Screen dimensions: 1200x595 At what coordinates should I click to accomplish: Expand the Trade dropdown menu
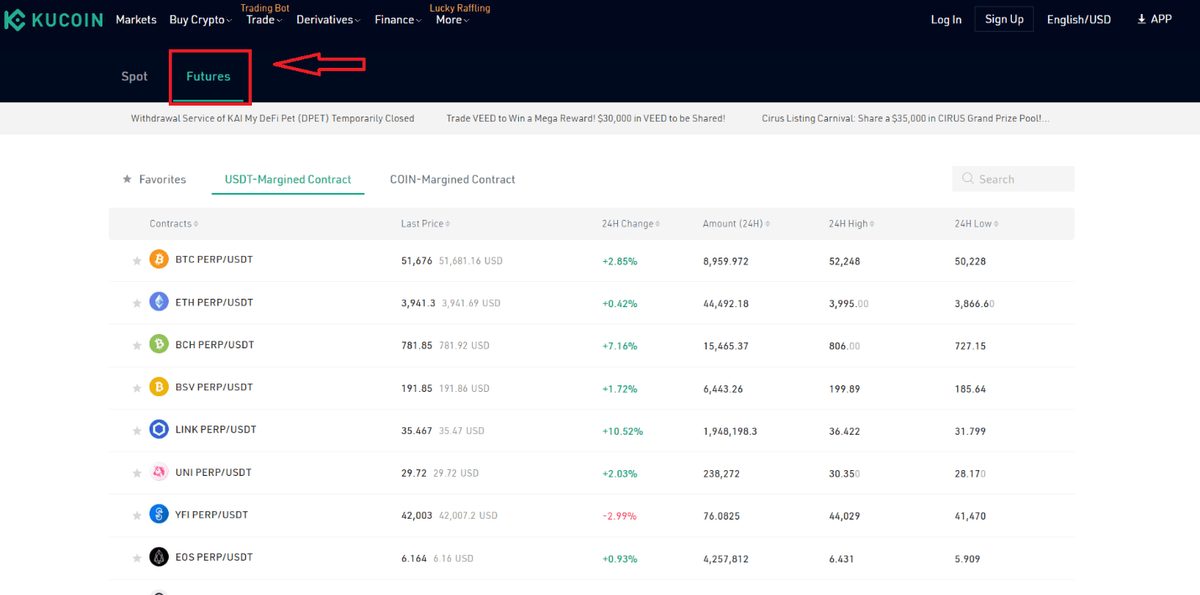[x=263, y=20]
